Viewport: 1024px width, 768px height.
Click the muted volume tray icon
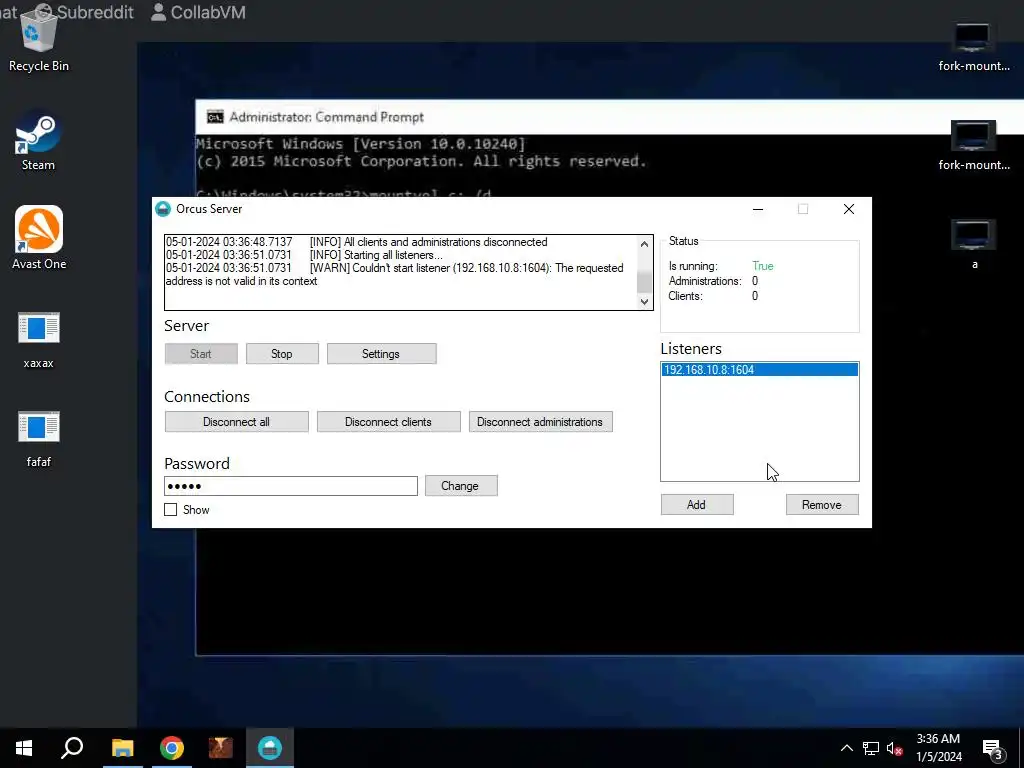[895, 748]
